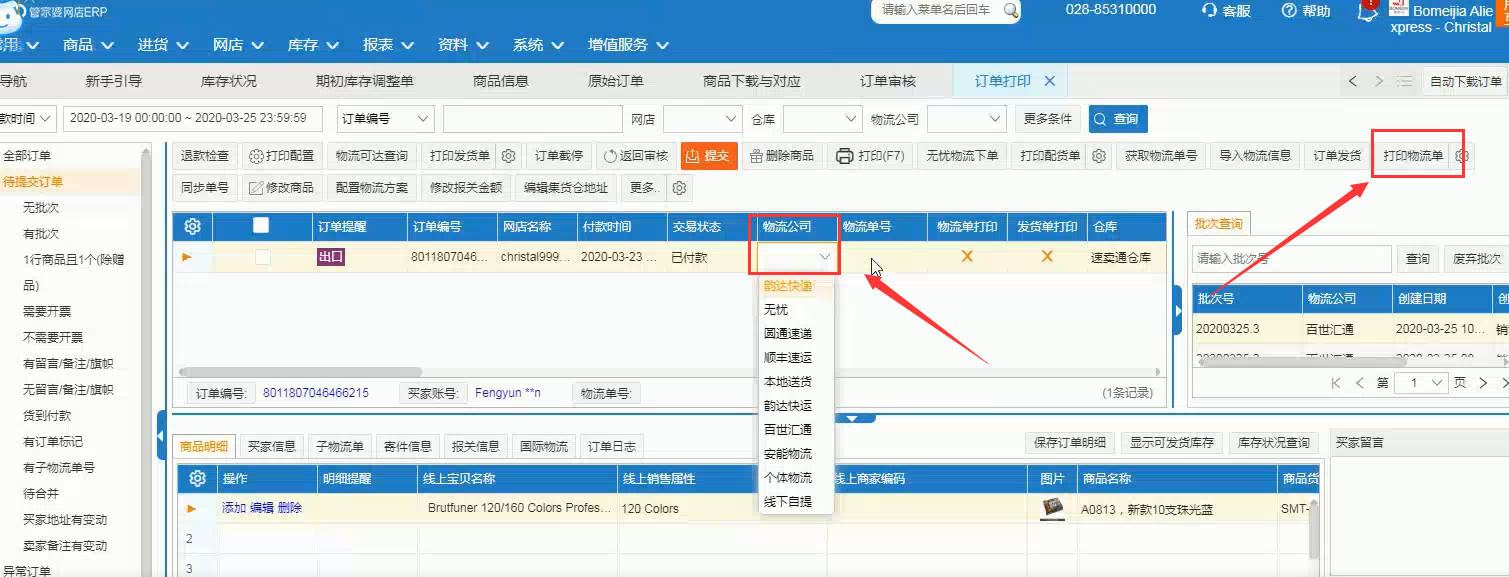Choose 顺丰速运 from logistics dropdown list
This screenshot has width=1509, height=577.
pos(788,358)
